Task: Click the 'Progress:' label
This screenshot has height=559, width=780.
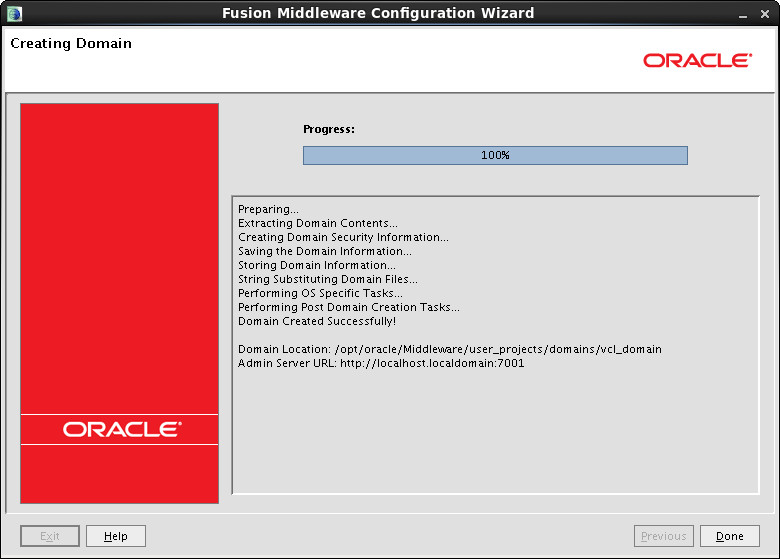Action: coord(329,129)
